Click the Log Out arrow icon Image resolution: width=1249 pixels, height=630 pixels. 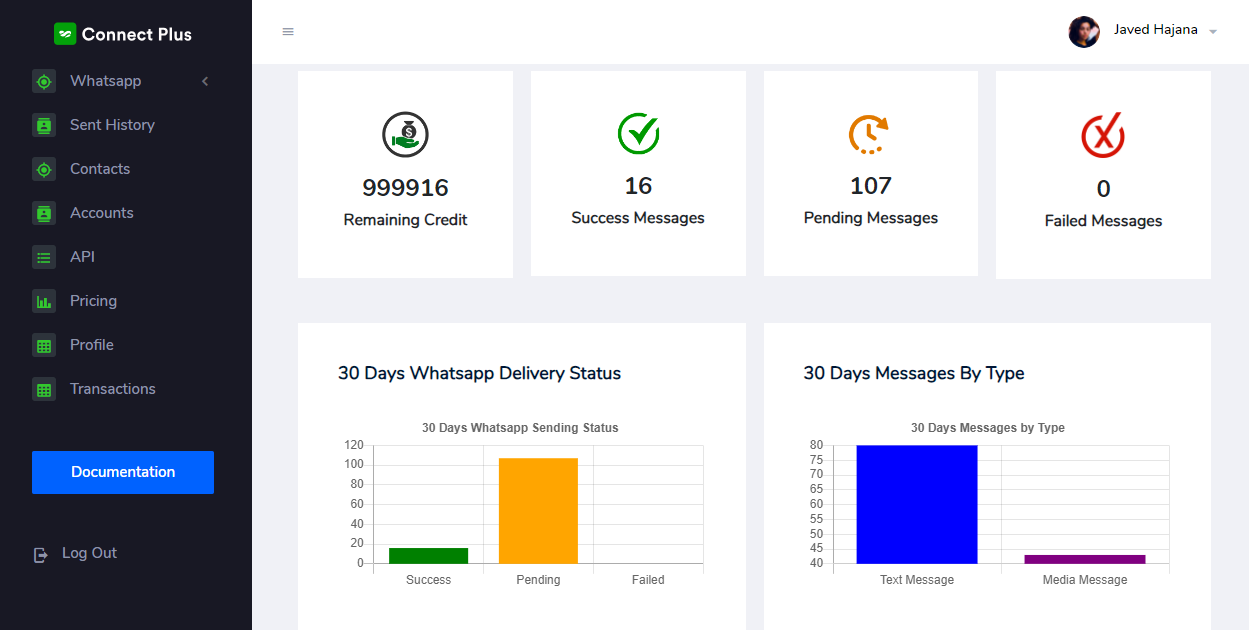41,554
